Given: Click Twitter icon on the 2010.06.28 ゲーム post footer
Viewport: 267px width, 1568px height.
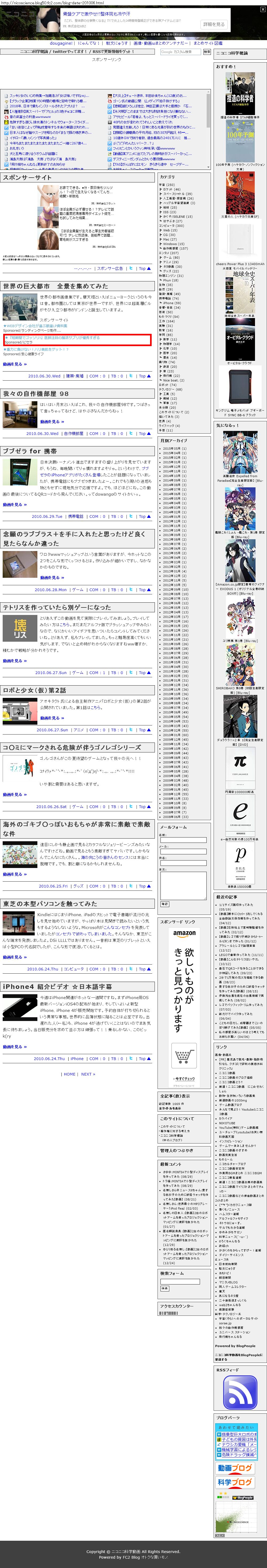Looking at the screenshot, I should tap(131, 589).
